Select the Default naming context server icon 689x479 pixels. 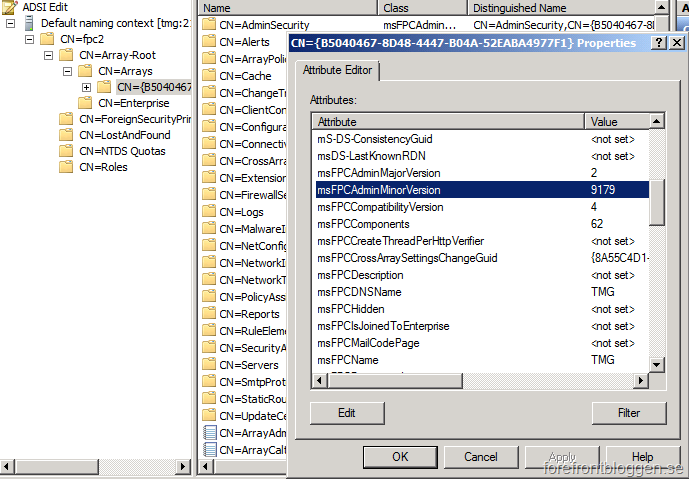[x=29, y=23]
